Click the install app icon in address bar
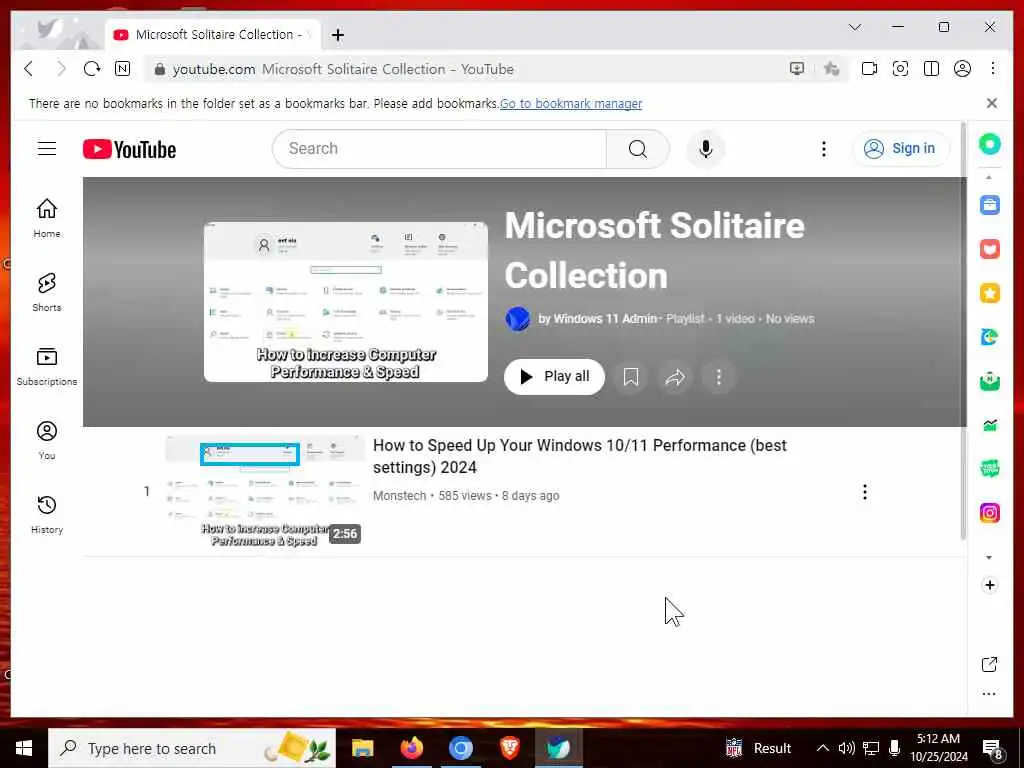Viewport: 1024px width, 768px height. click(x=797, y=69)
